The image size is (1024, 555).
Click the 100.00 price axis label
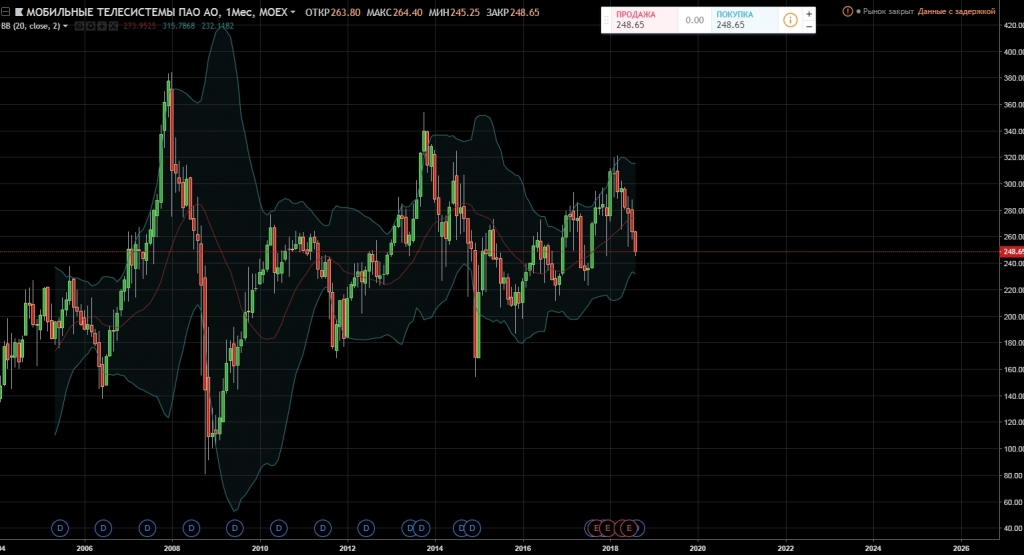coord(1013,449)
